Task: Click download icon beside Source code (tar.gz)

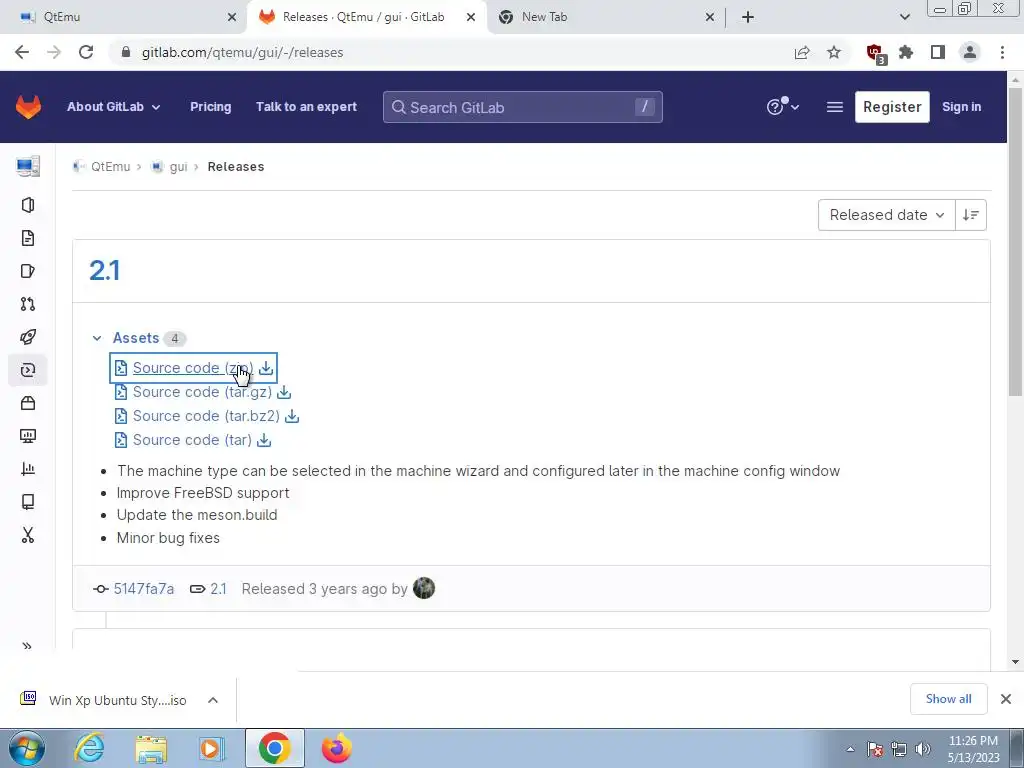Action: (284, 392)
